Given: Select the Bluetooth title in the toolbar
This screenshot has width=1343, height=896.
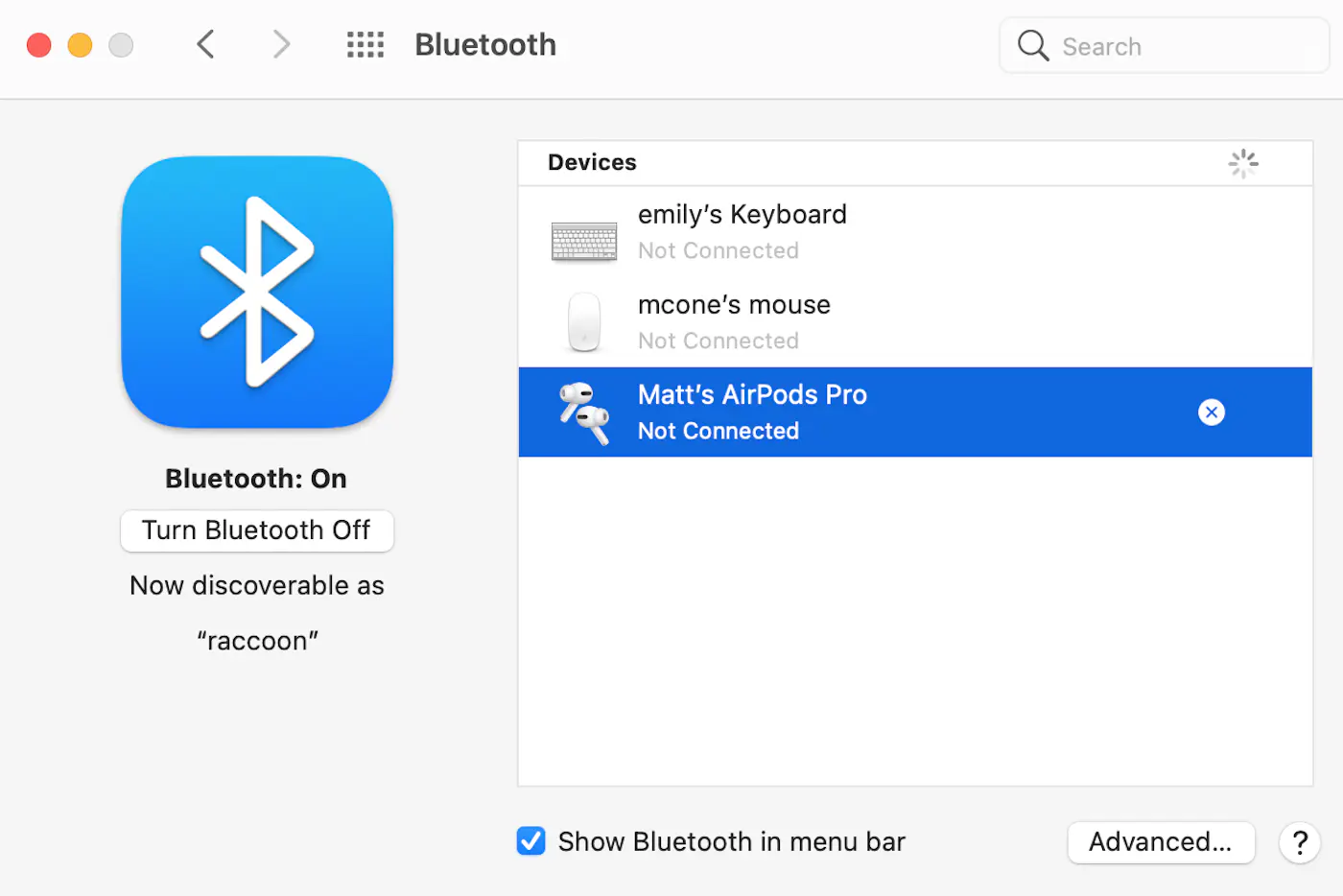Looking at the screenshot, I should (485, 44).
